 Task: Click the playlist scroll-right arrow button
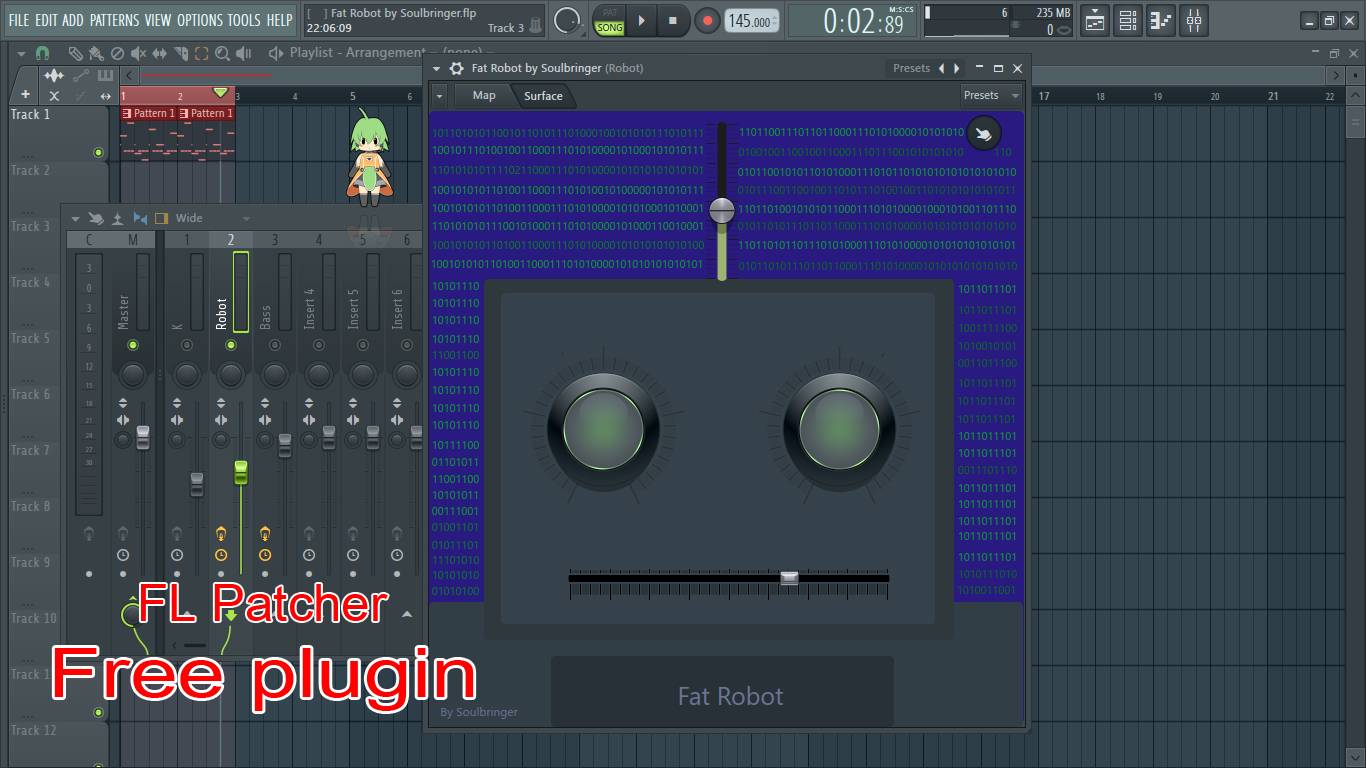[1337, 75]
